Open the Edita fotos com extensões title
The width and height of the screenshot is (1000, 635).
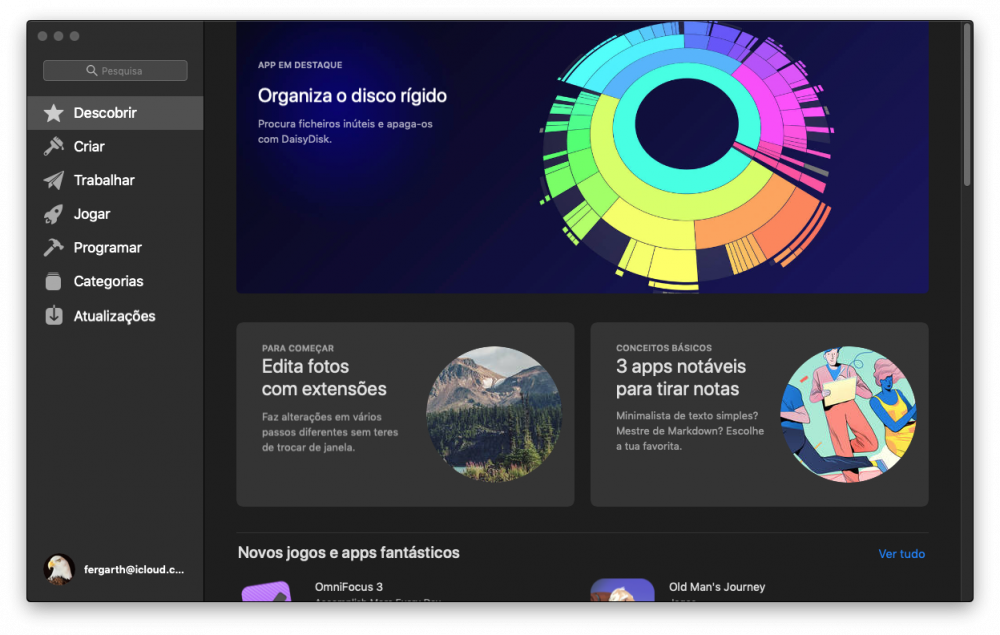(324, 377)
